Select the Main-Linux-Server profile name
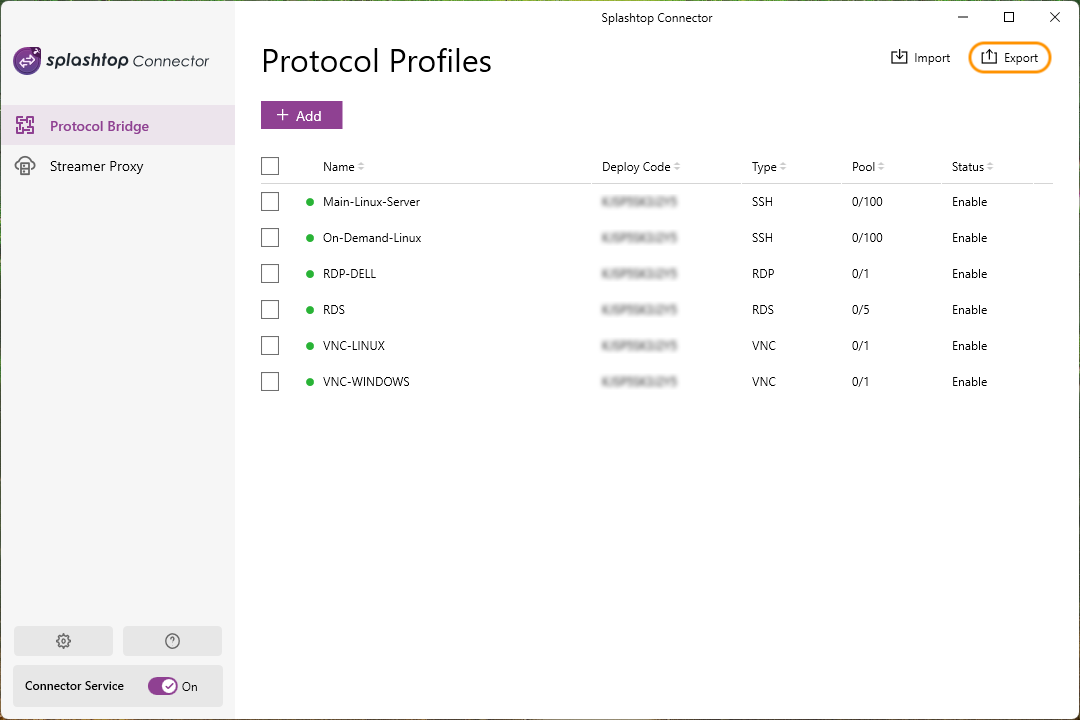The width and height of the screenshot is (1080, 720). [x=371, y=202]
